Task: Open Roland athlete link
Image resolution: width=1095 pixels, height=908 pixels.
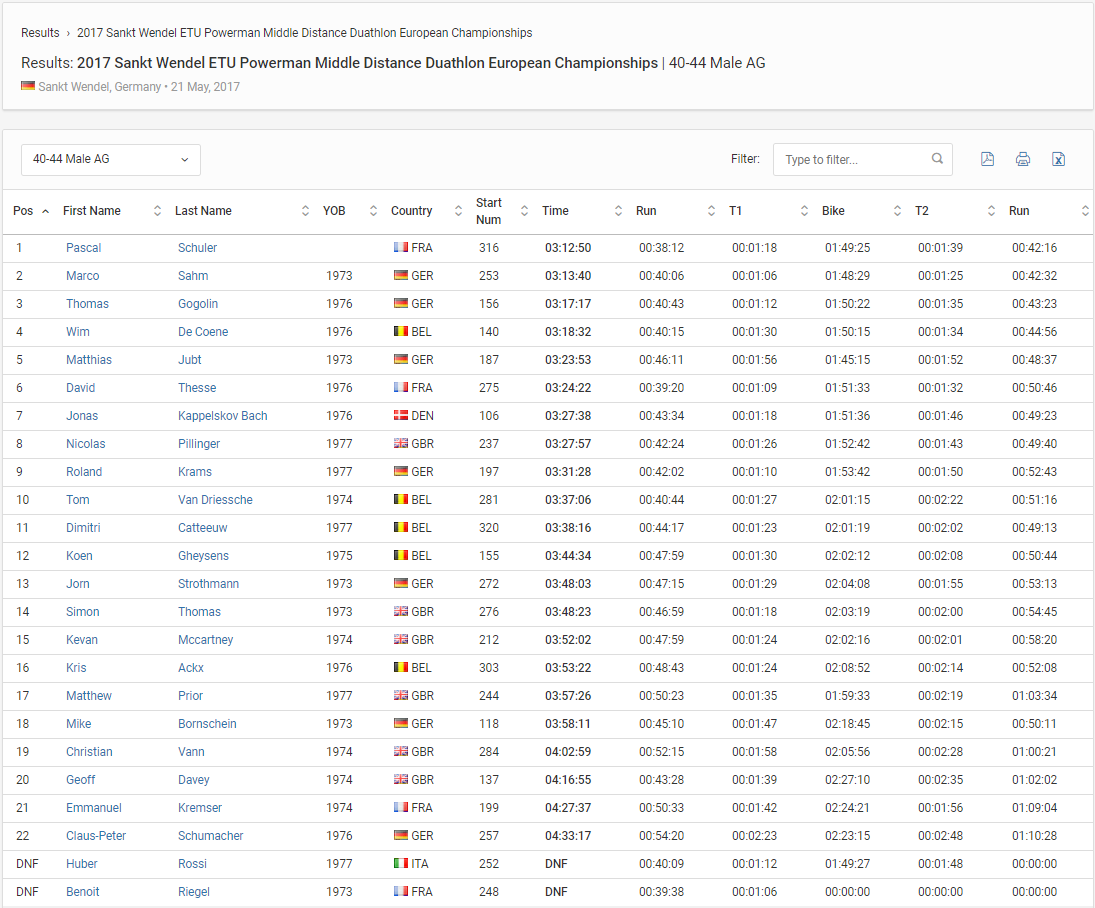Action: (84, 471)
